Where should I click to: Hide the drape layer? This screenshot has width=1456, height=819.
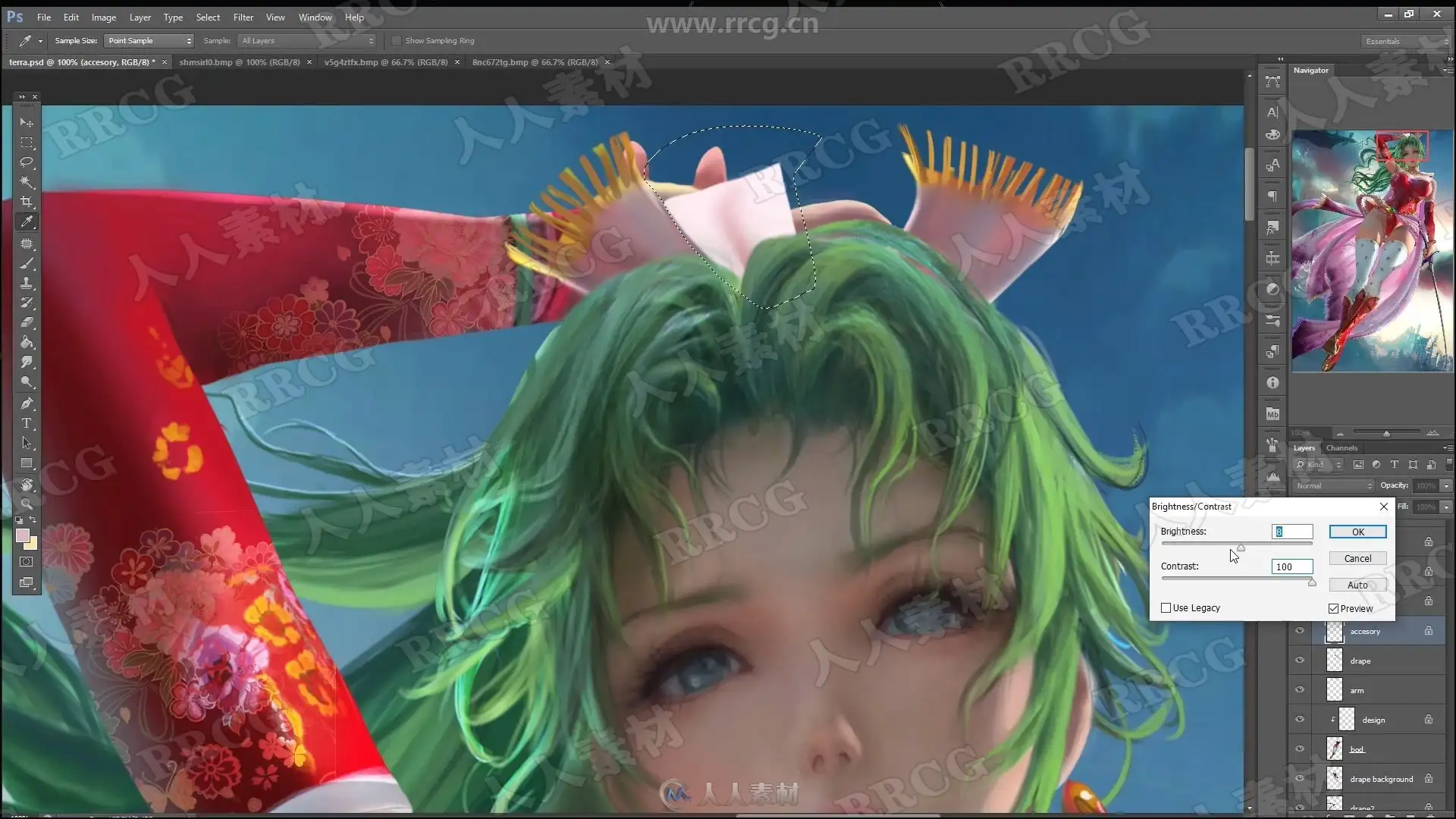pos(1300,661)
